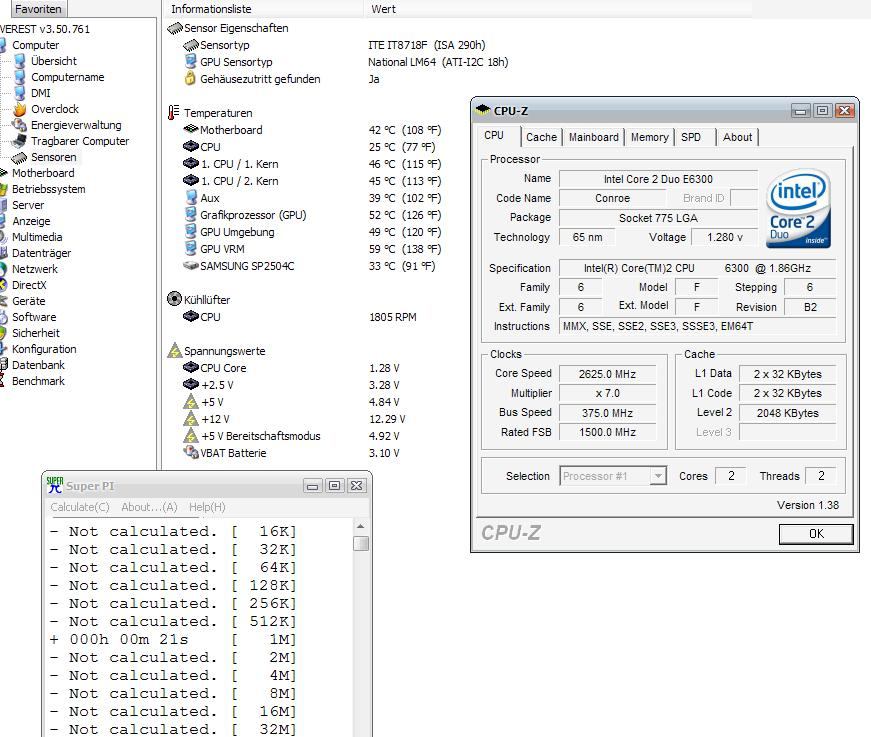Open Help(H) menu in Super PI

click(x=207, y=507)
